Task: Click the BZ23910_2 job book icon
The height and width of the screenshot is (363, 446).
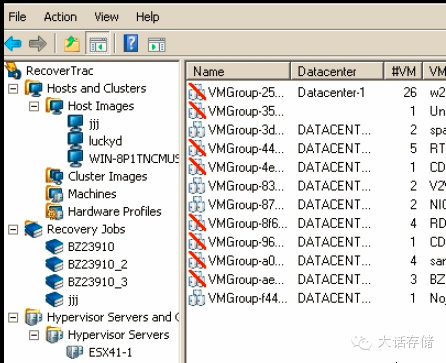Action: (55, 264)
